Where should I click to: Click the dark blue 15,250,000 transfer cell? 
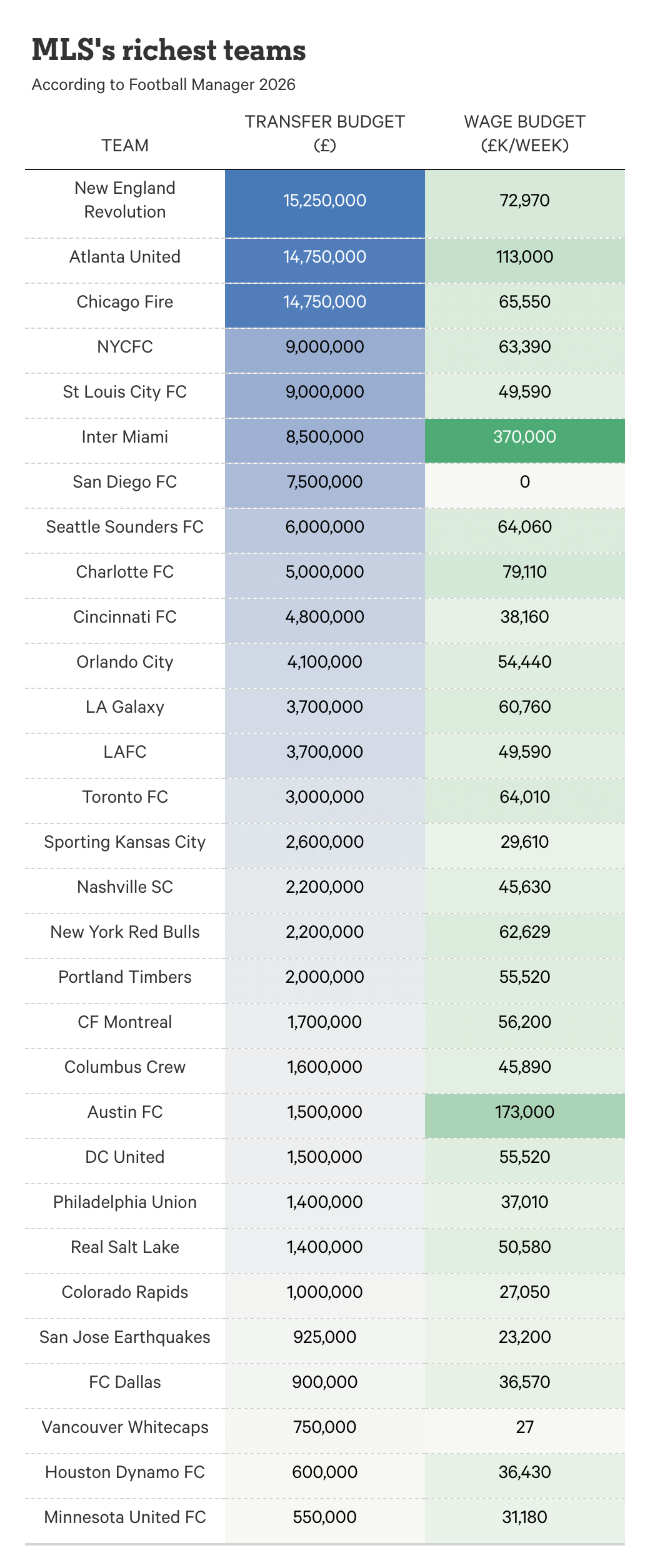(x=324, y=200)
